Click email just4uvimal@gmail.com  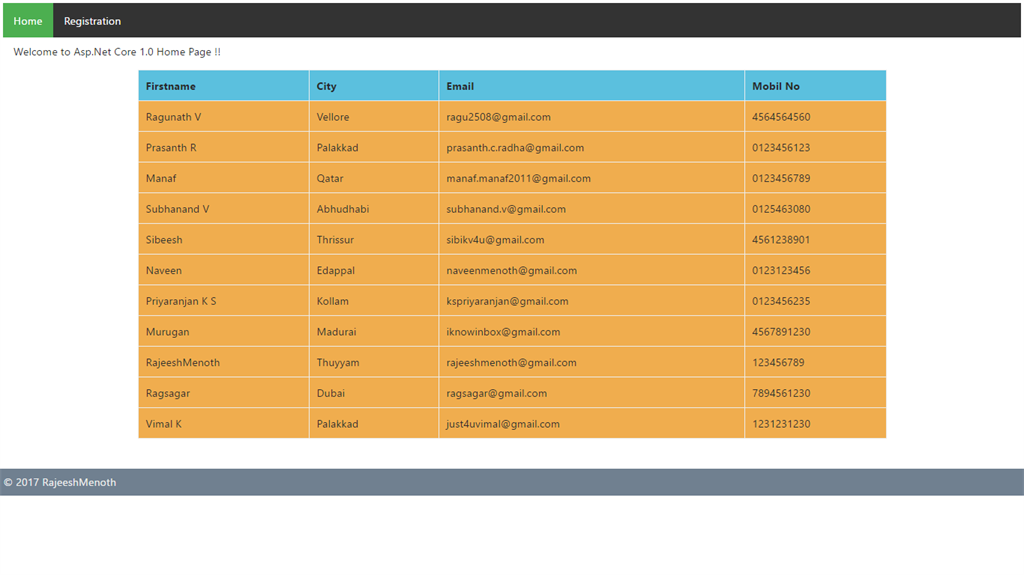pos(503,424)
